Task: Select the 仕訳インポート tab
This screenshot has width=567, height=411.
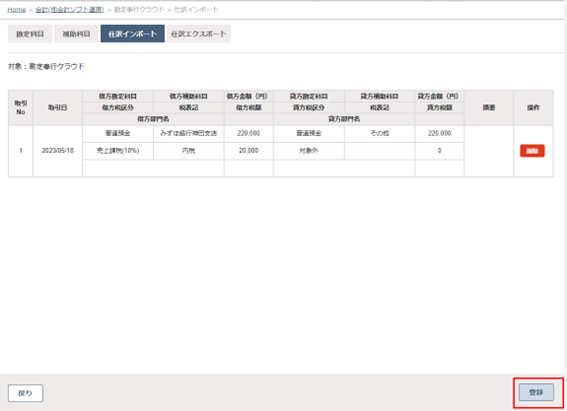Action: click(x=132, y=34)
